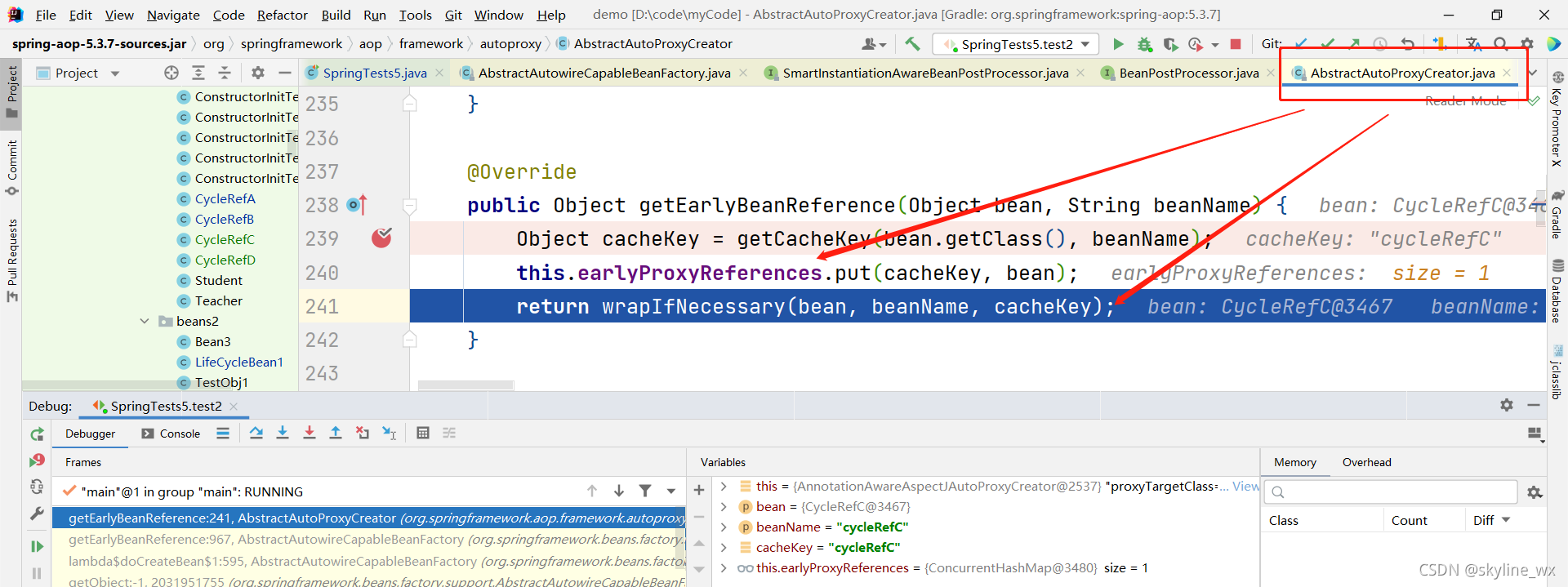Expand the 'bean' variable node
Screen dimensions: 1568x587
coord(724,506)
